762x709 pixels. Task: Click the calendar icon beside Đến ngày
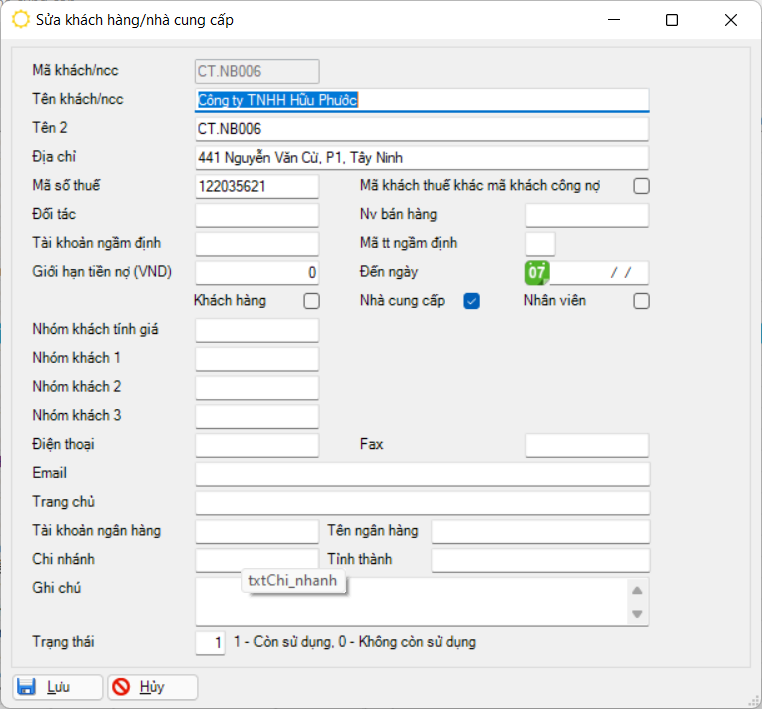click(x=537, y=273)
